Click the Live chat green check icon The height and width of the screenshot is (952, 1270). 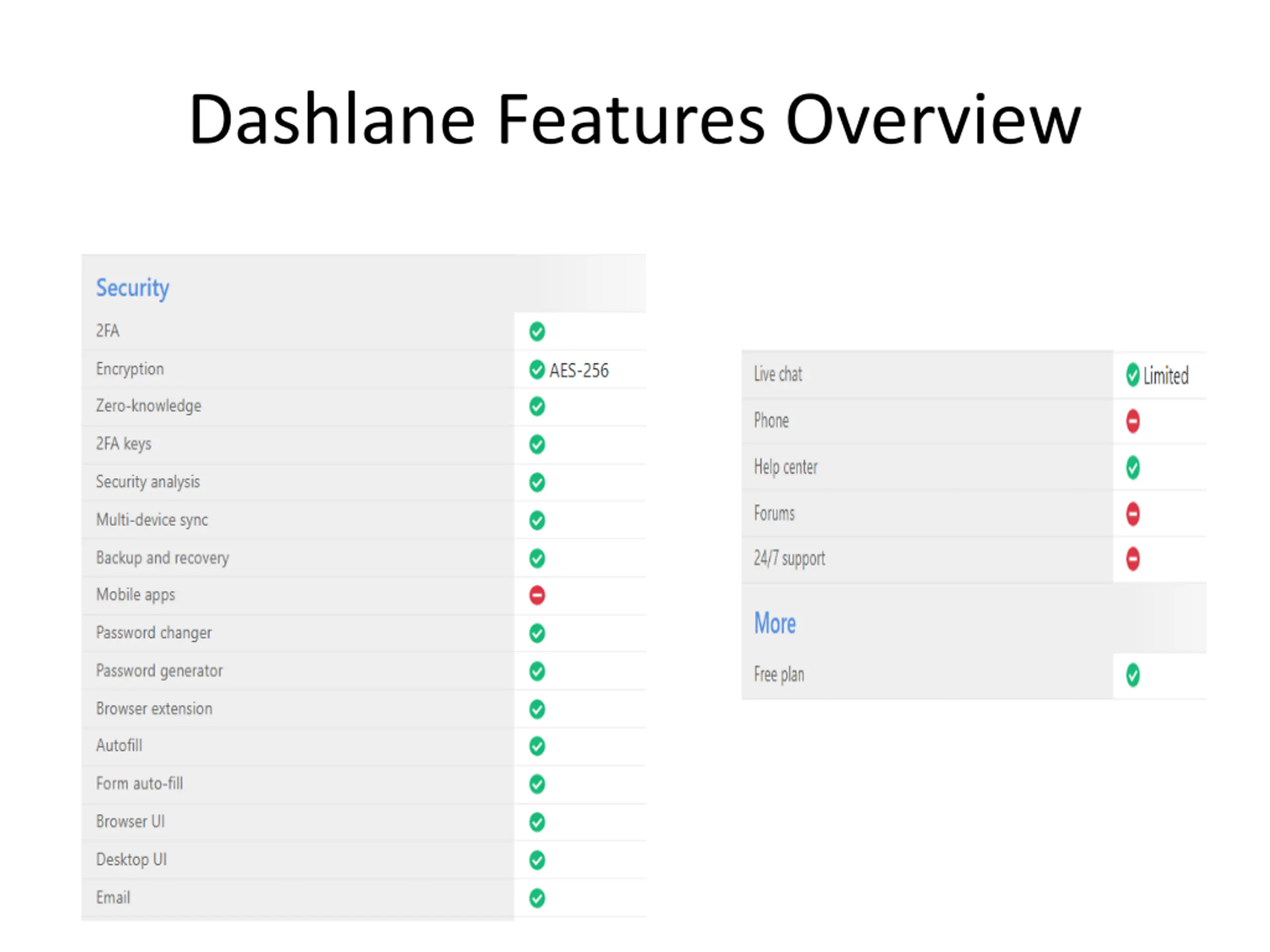[x=1133, y=375]
